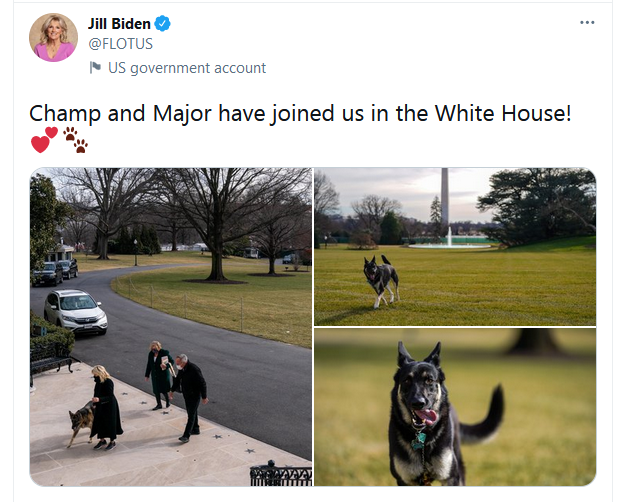This screenshot has height=502, width=620.
Task: Open the Jill Biden display name link
Action: (119, 24)
